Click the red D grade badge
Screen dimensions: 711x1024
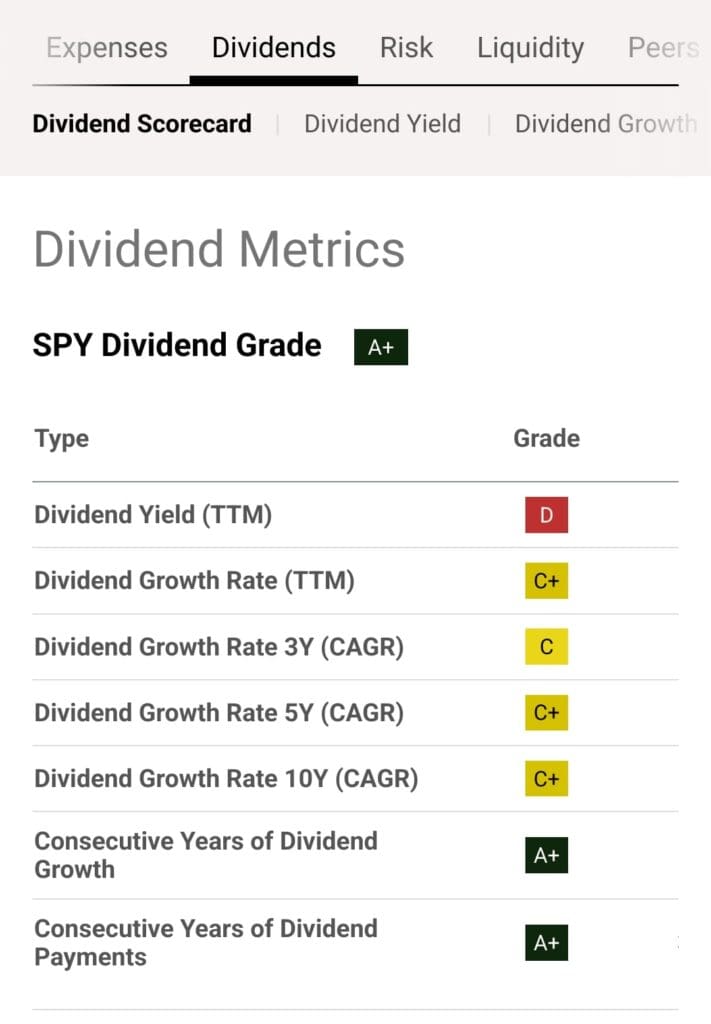coord(546,516)
